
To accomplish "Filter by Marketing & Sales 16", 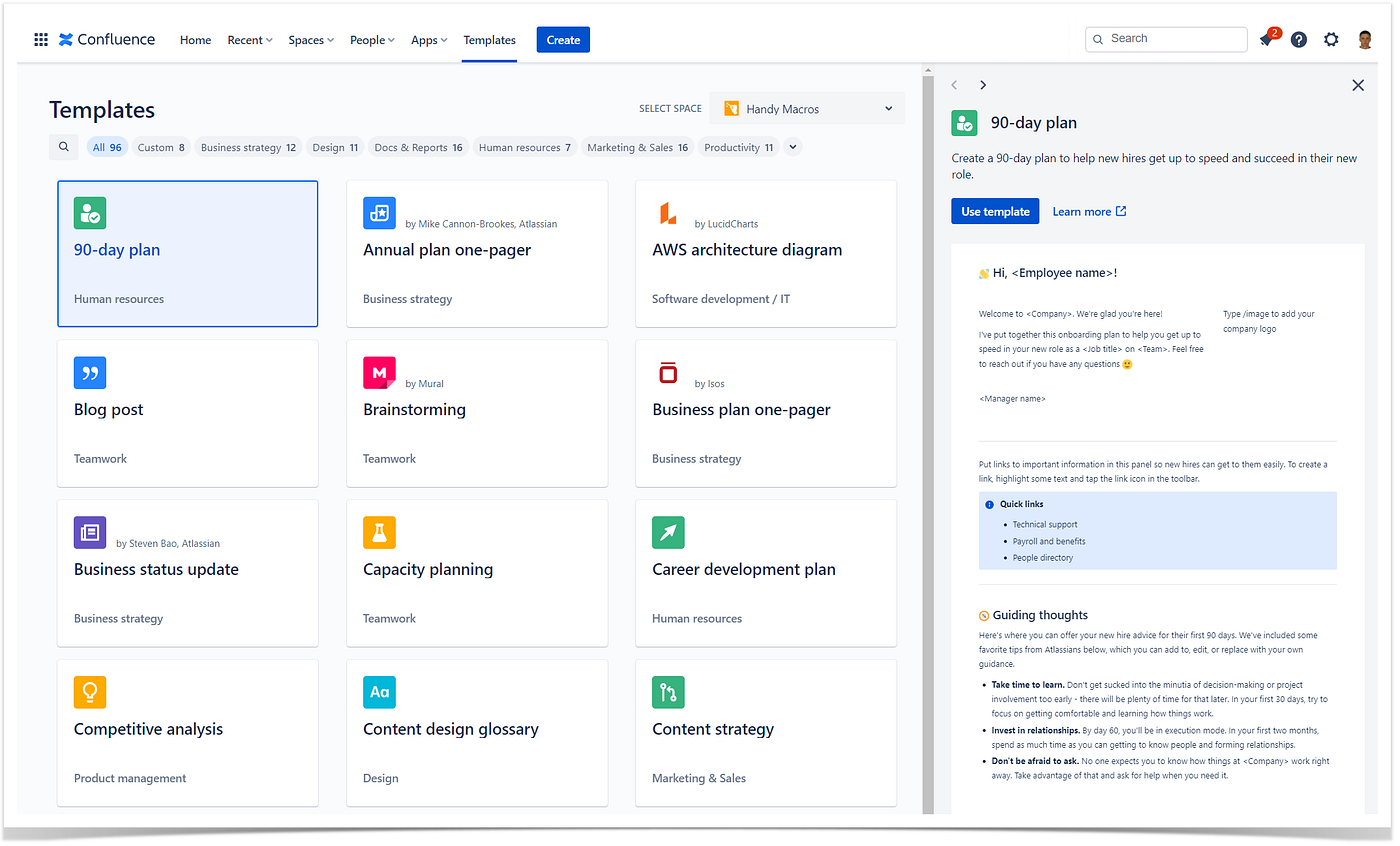I will pos(637,147).
